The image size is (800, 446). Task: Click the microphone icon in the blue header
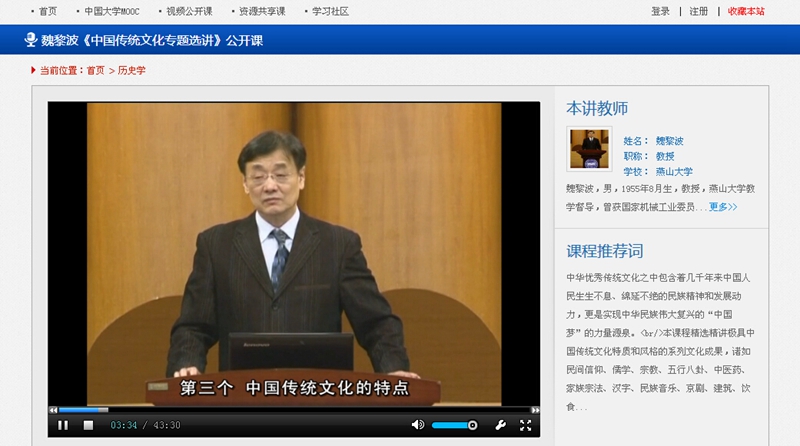coord(31,40)
